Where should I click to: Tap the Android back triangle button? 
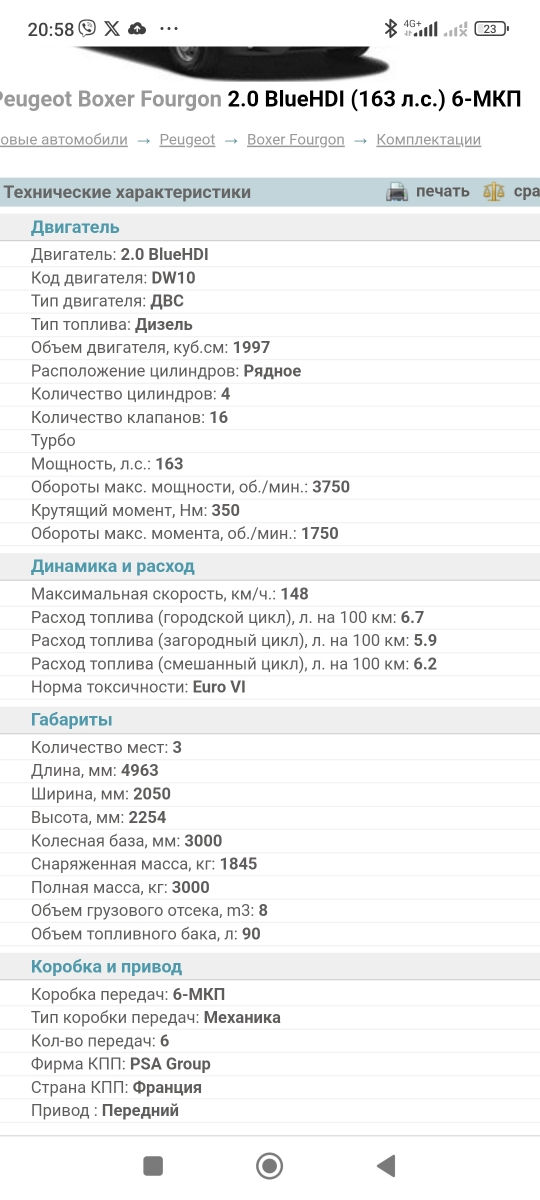coord(385,1165)
